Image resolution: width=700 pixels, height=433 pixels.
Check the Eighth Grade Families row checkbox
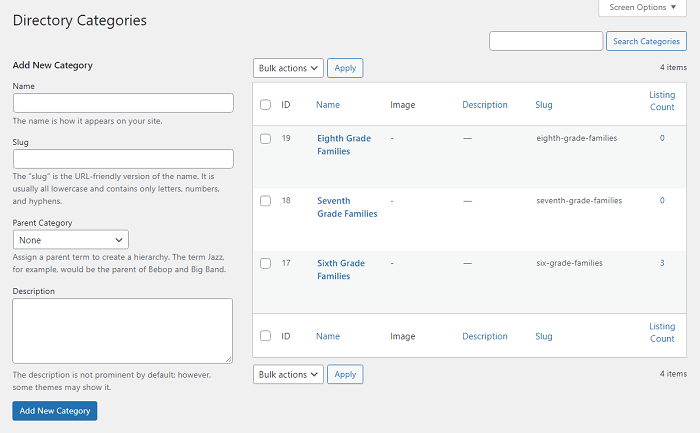[x=265, y=138]
